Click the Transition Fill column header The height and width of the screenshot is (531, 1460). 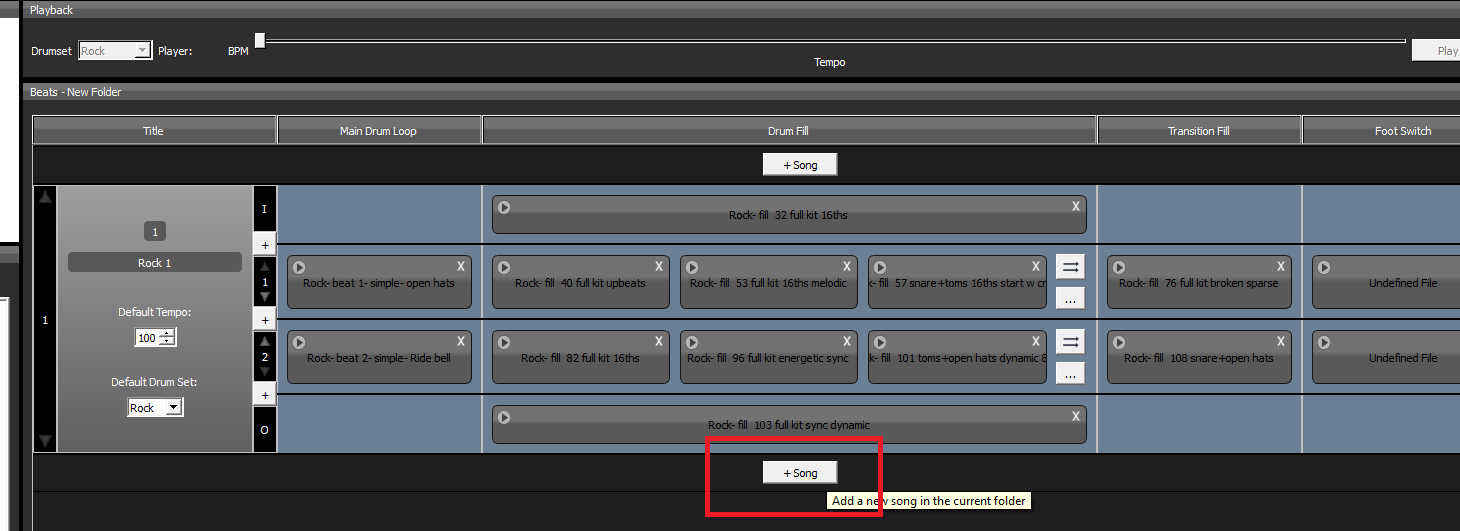pyautogui.click(x=1199, y=130)
